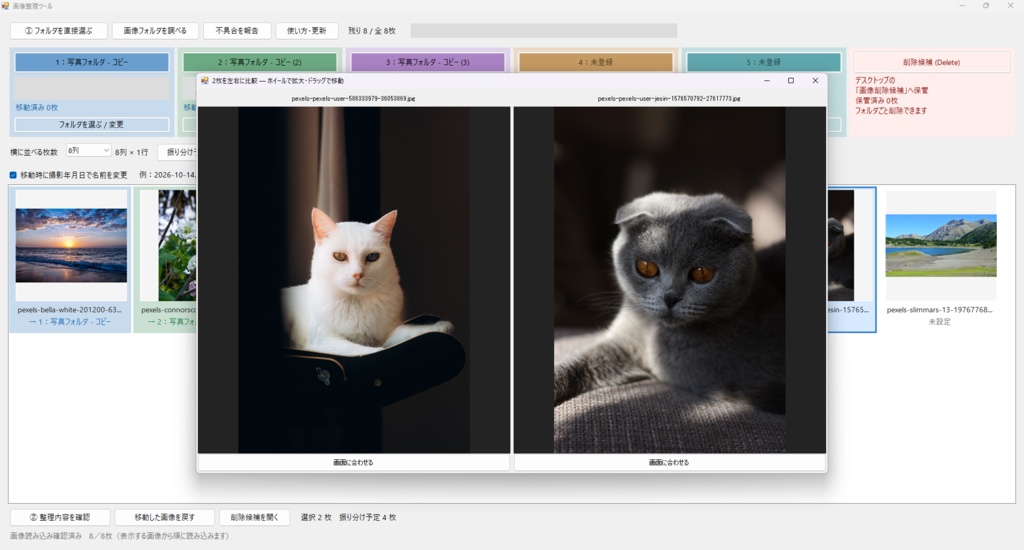Click フォルダを選ぶ / 変更 under slot 1
This screenshot has height=550, width=1024.
tap(91, 124)
